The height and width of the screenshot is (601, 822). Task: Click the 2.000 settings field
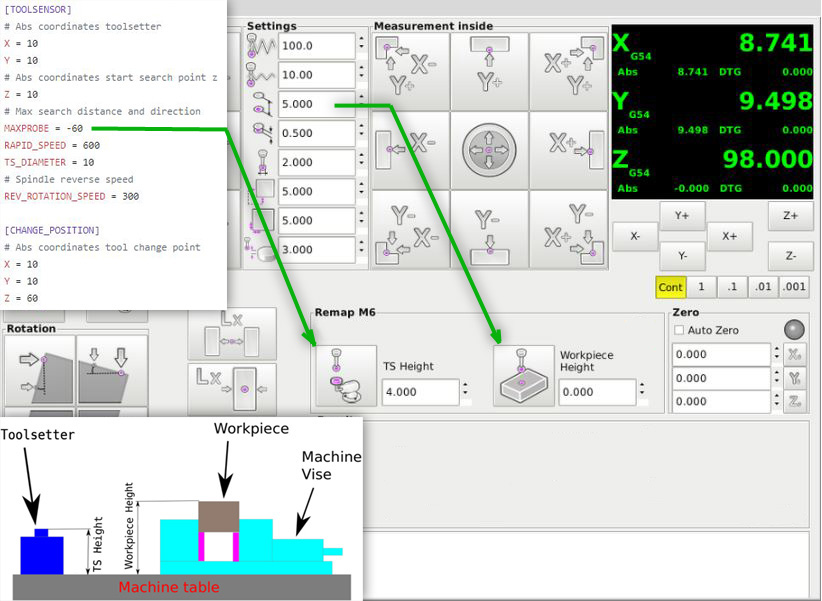point(317,163)
